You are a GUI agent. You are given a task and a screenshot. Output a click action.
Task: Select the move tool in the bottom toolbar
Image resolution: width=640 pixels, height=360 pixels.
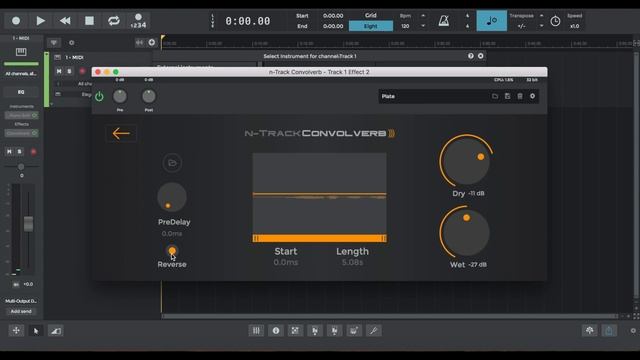(16, 331)
